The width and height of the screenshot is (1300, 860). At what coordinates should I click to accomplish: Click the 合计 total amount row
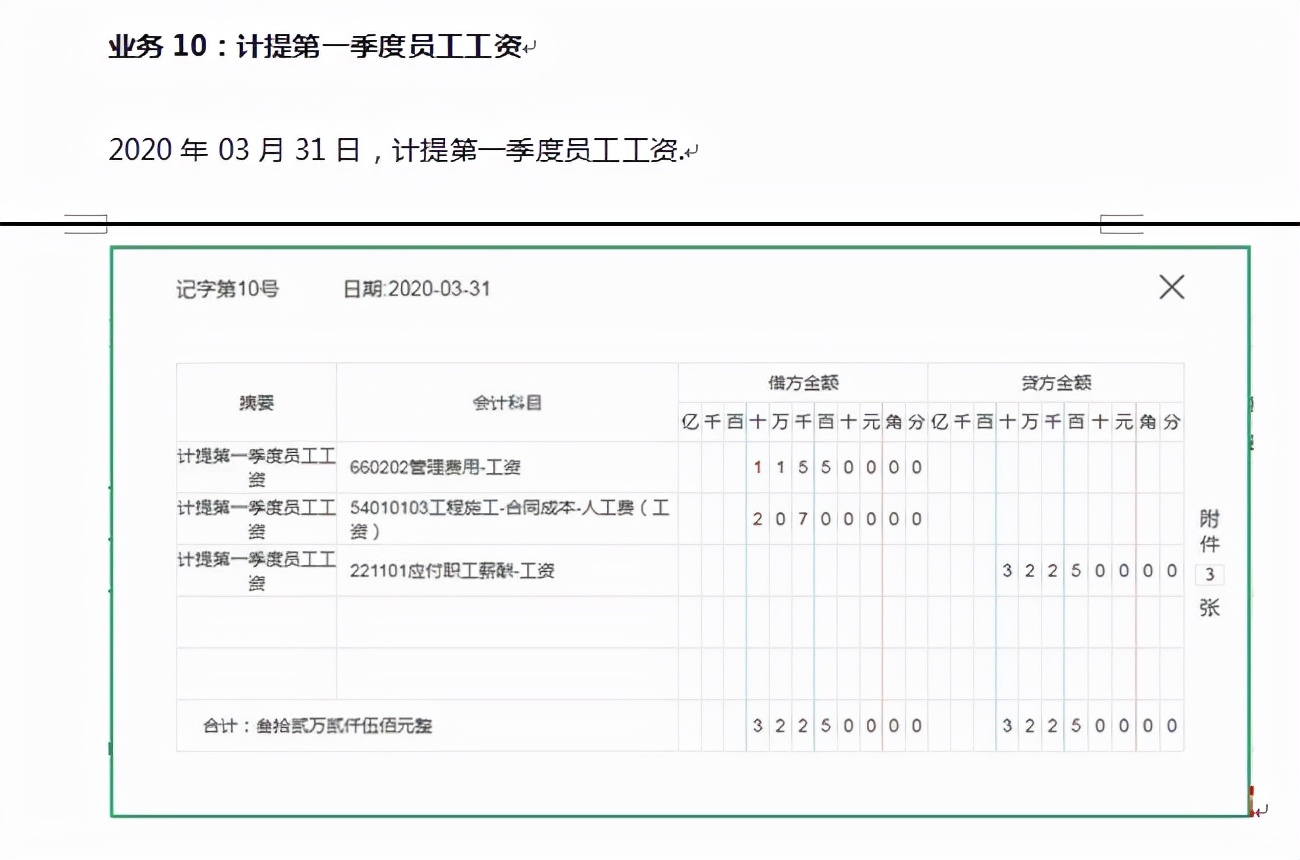coord(310,726)
